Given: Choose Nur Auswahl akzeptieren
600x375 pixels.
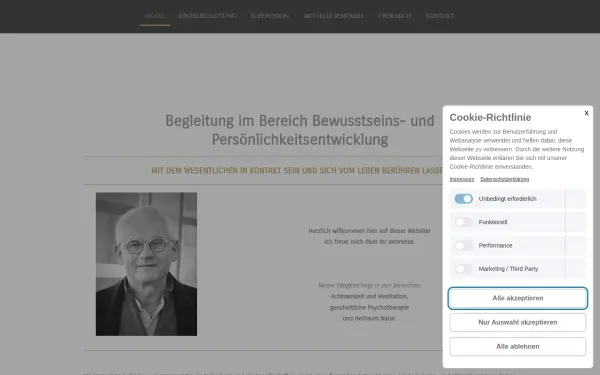Looking at the screenshot, I should click(x=518, y=322).
